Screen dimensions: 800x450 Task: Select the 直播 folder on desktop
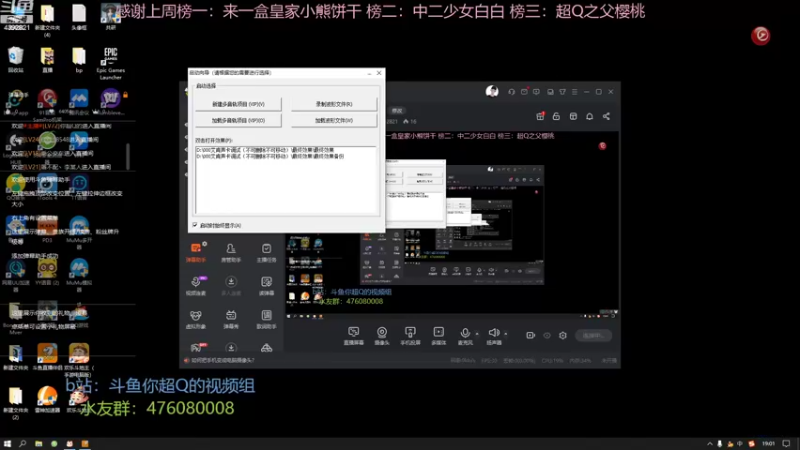pos(47,60)
